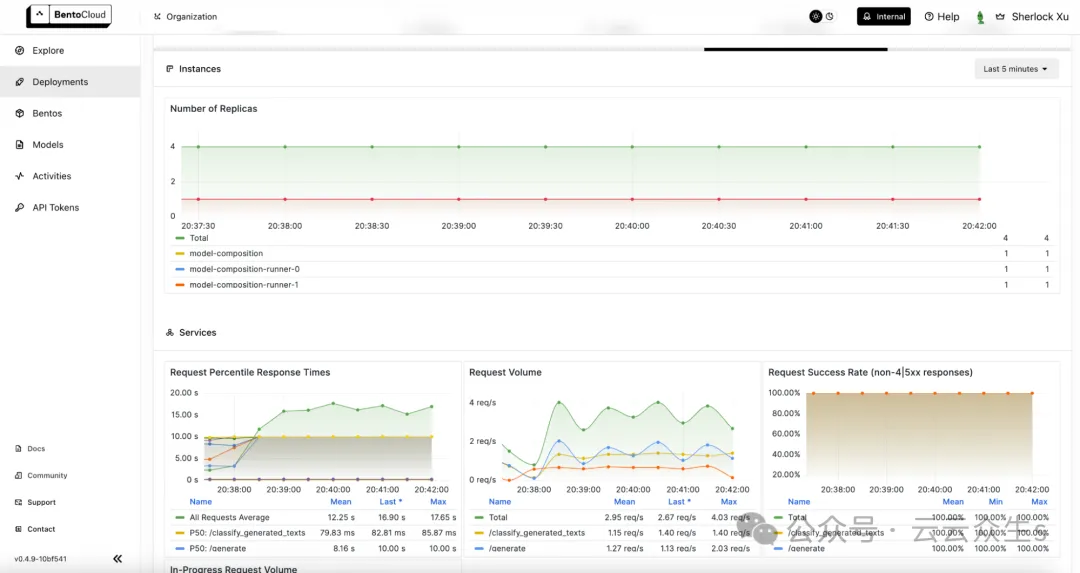1080x573 pixels.
Task: Open the Activities pulse icon
Action: point(20,176)
